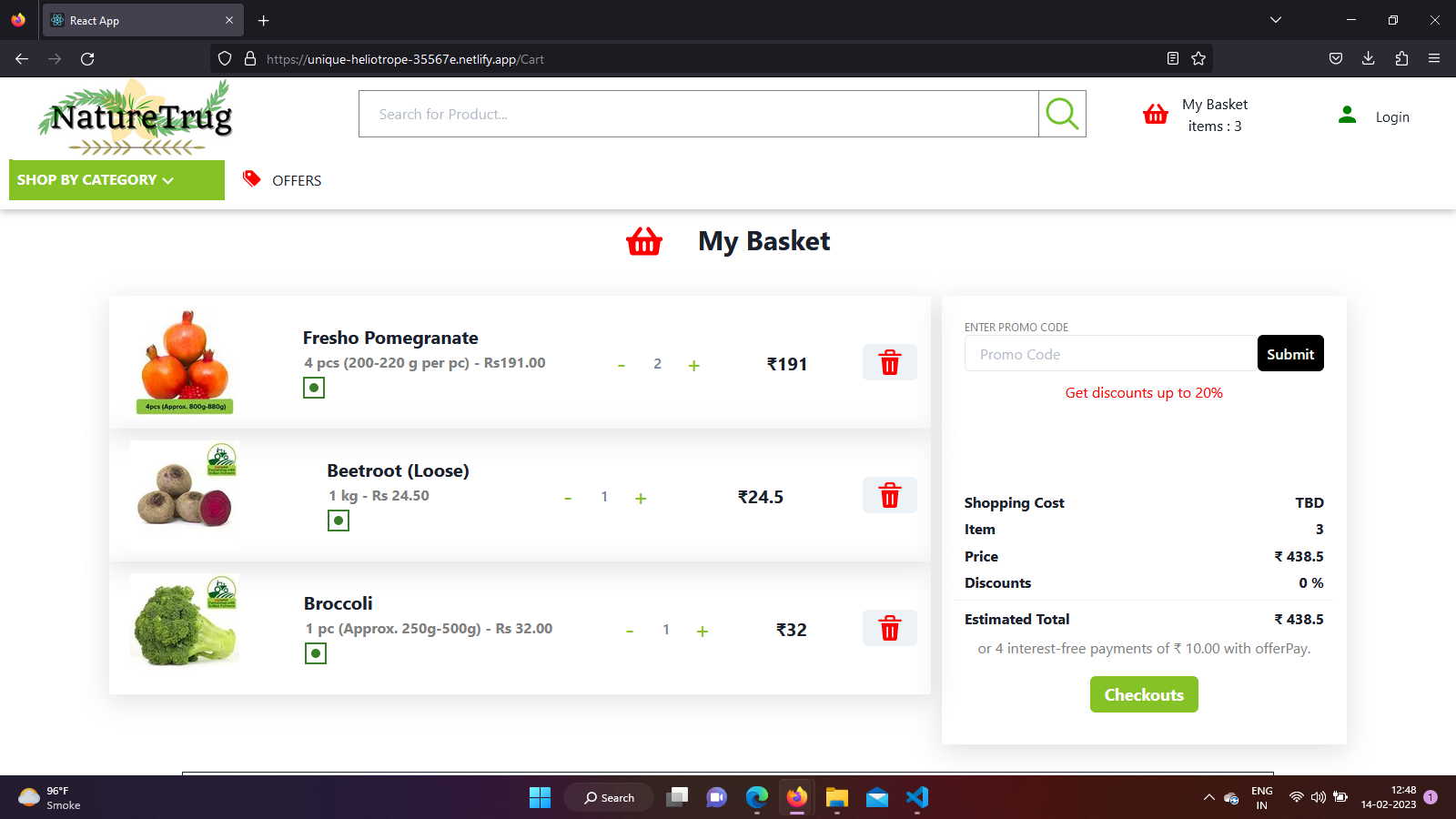1456x819 pixels.
Task: Delete Broccoli with its trash icon
Action: click(x=890, y=628)
